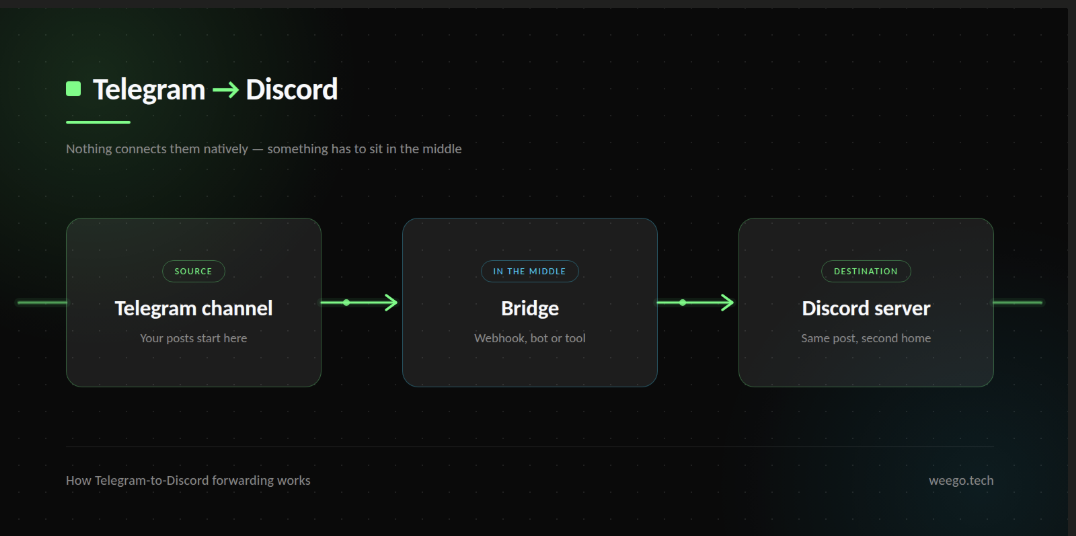This screenshot has height=536, width=1076.
Task: Click the 'Your posts start here' subtitle
Action: coord(194,338)
